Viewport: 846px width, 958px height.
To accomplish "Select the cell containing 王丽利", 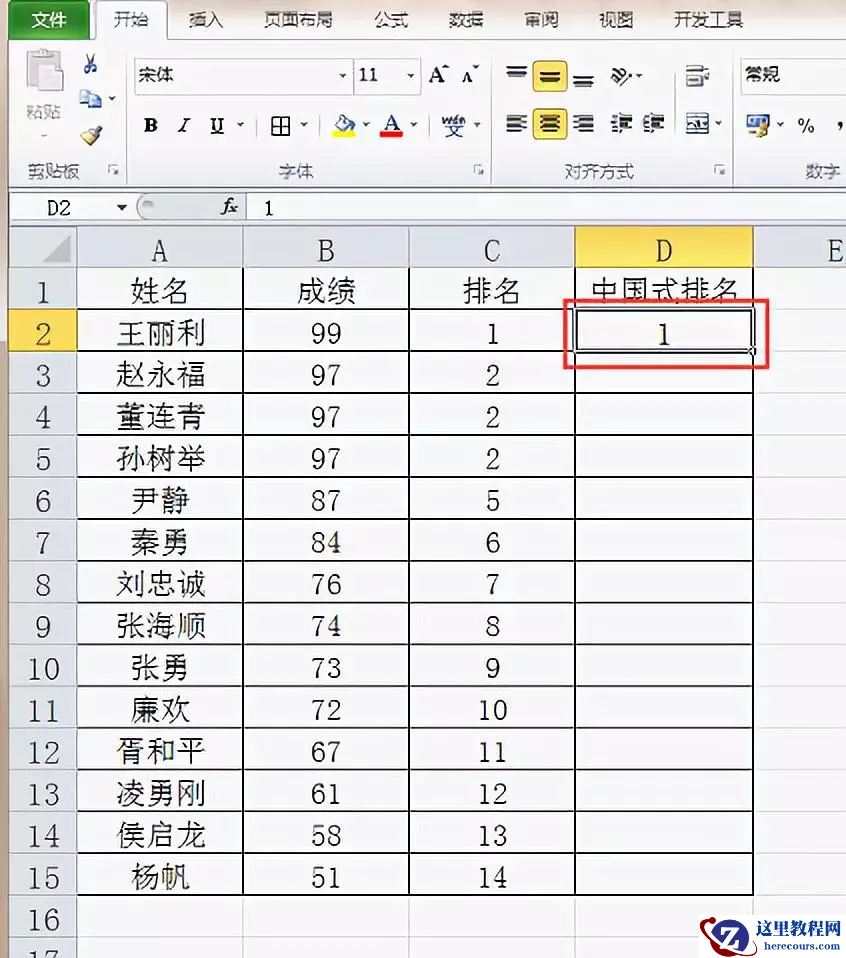I will 160,332.
